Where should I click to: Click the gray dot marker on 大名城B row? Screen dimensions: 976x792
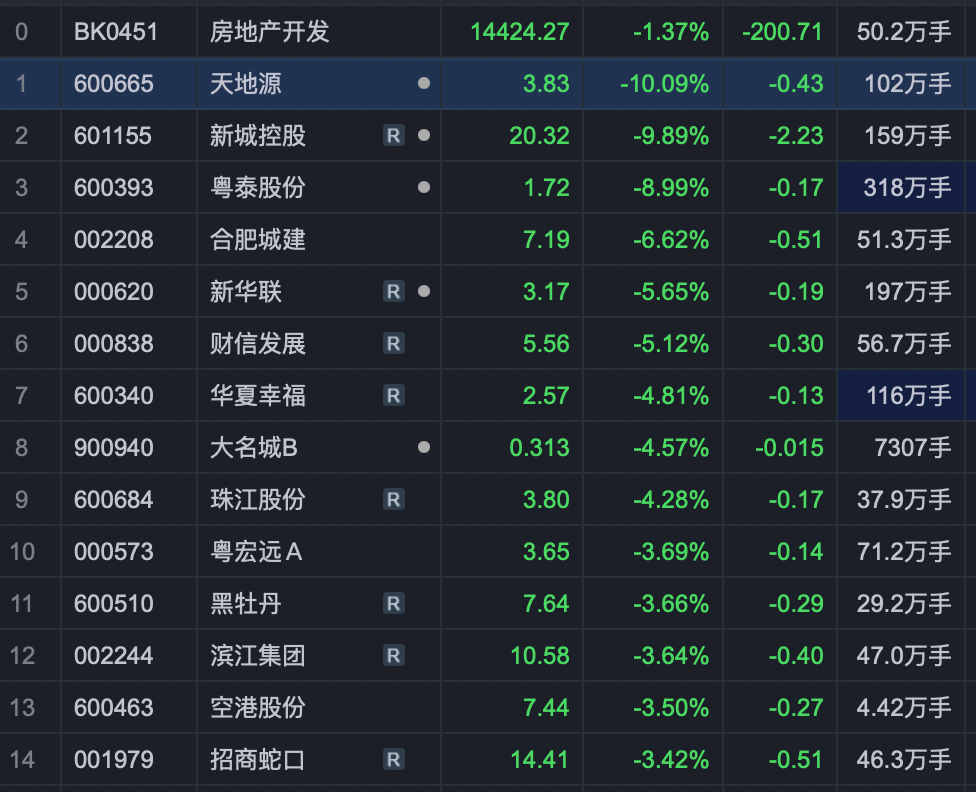click(424, 447)
